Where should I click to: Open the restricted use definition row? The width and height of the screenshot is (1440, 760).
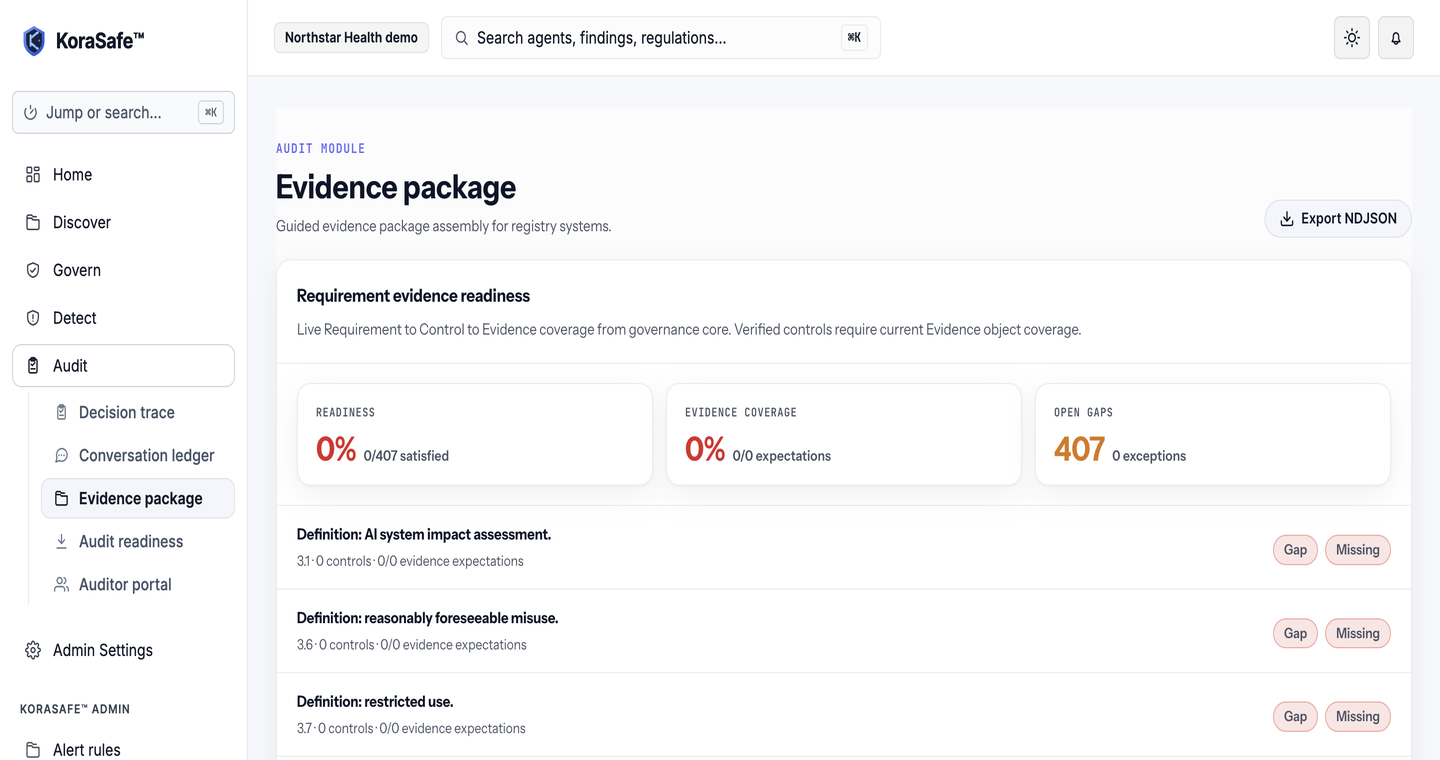[844, 714]
